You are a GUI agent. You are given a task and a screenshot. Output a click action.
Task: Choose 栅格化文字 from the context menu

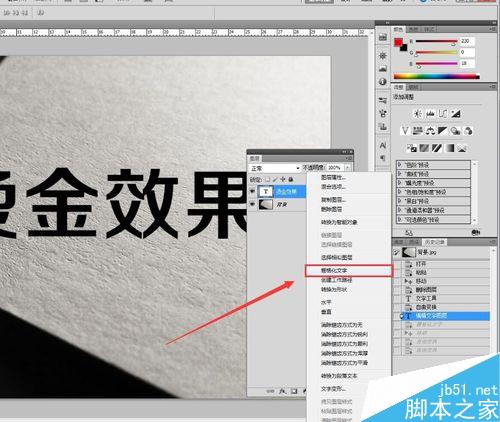pos(349,271)
